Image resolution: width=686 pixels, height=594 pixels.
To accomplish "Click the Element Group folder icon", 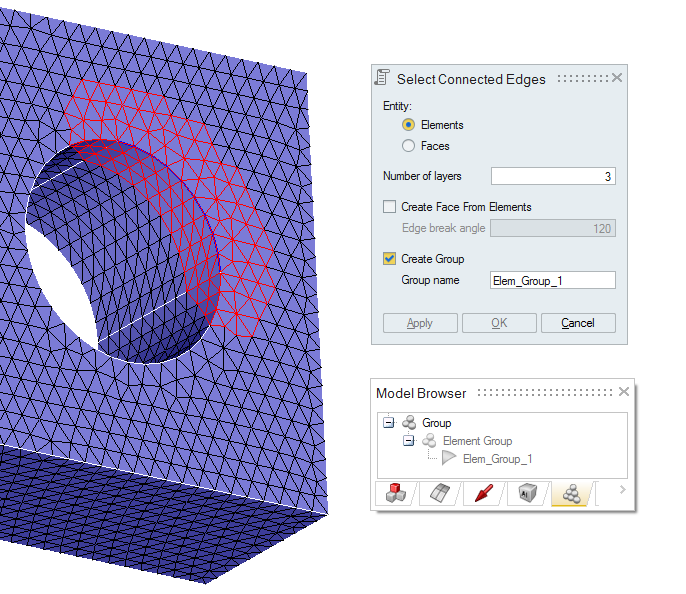I will tap(429, 441).
